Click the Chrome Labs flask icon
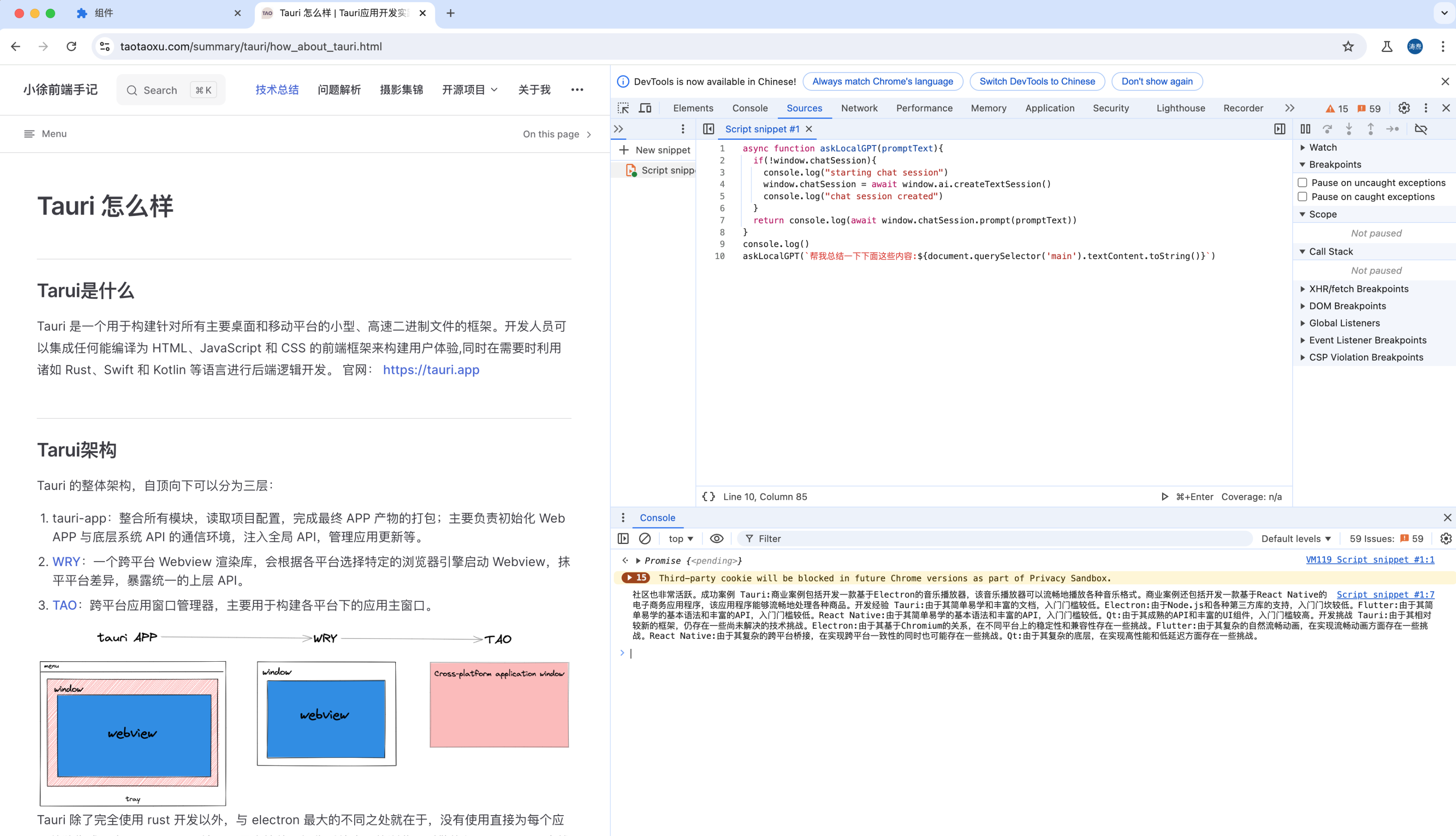This screenshot has width=1456, height=836. coord(1387,47)
